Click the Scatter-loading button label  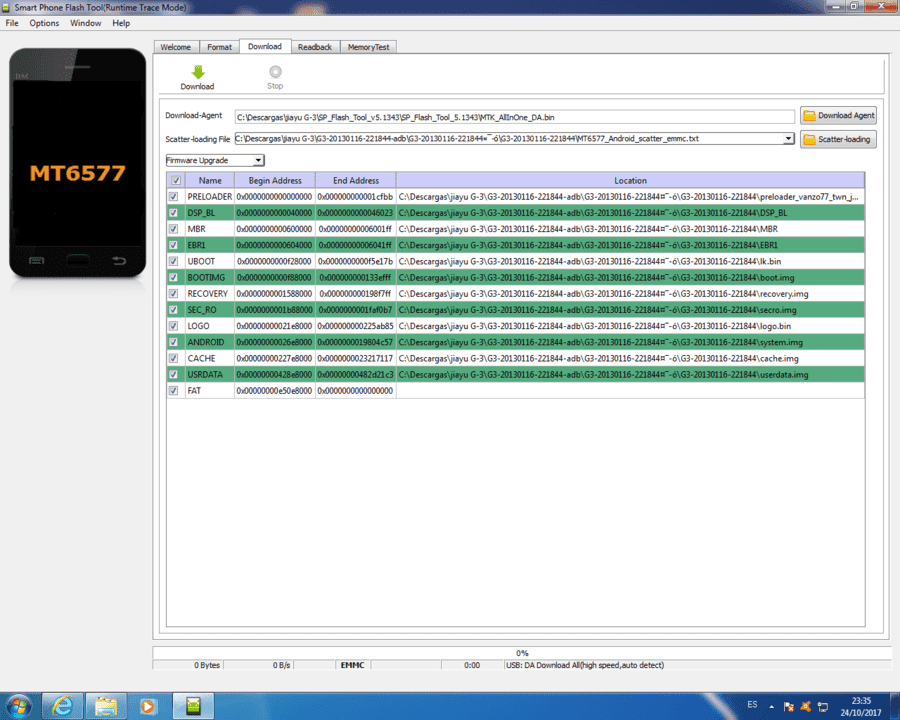[x=844, y=140]
